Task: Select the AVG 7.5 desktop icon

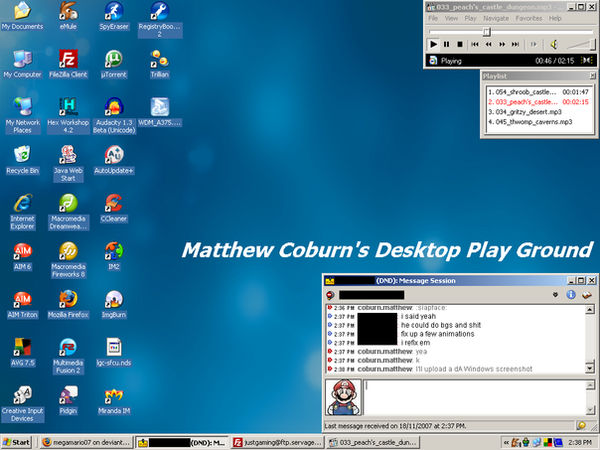Action: [23, 352]
